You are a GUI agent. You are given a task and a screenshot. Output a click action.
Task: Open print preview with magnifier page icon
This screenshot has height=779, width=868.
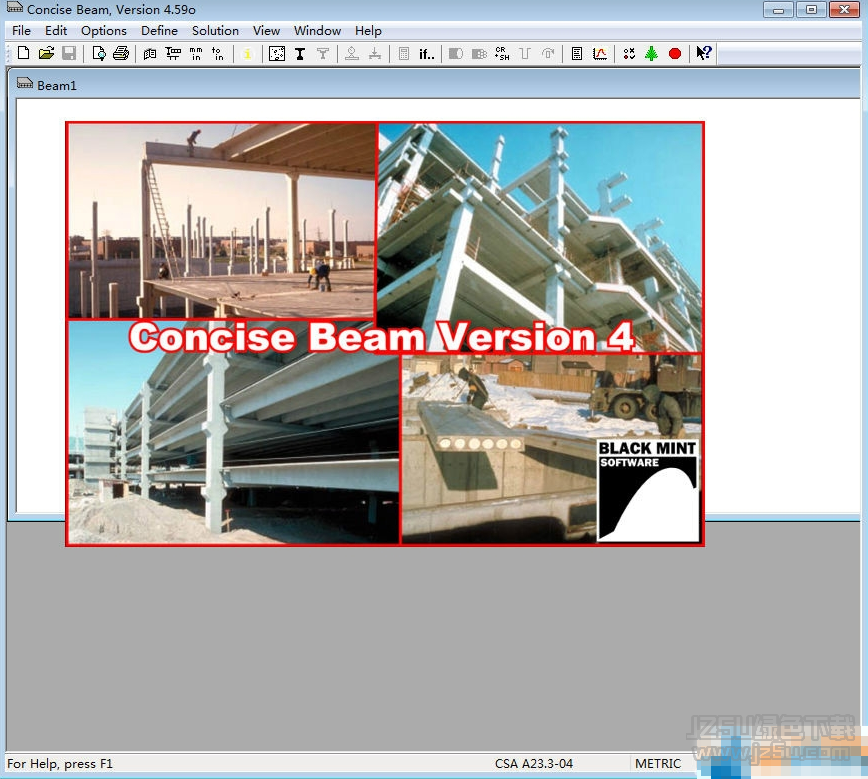99,53
